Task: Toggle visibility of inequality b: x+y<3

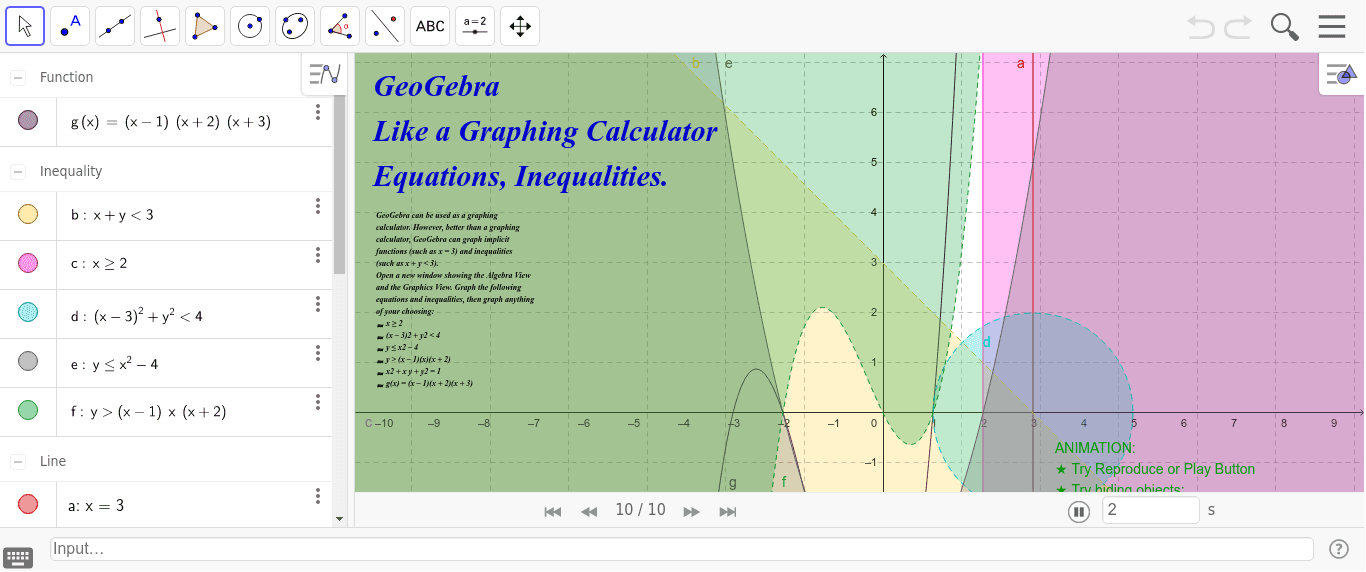Action: (28, 214)
